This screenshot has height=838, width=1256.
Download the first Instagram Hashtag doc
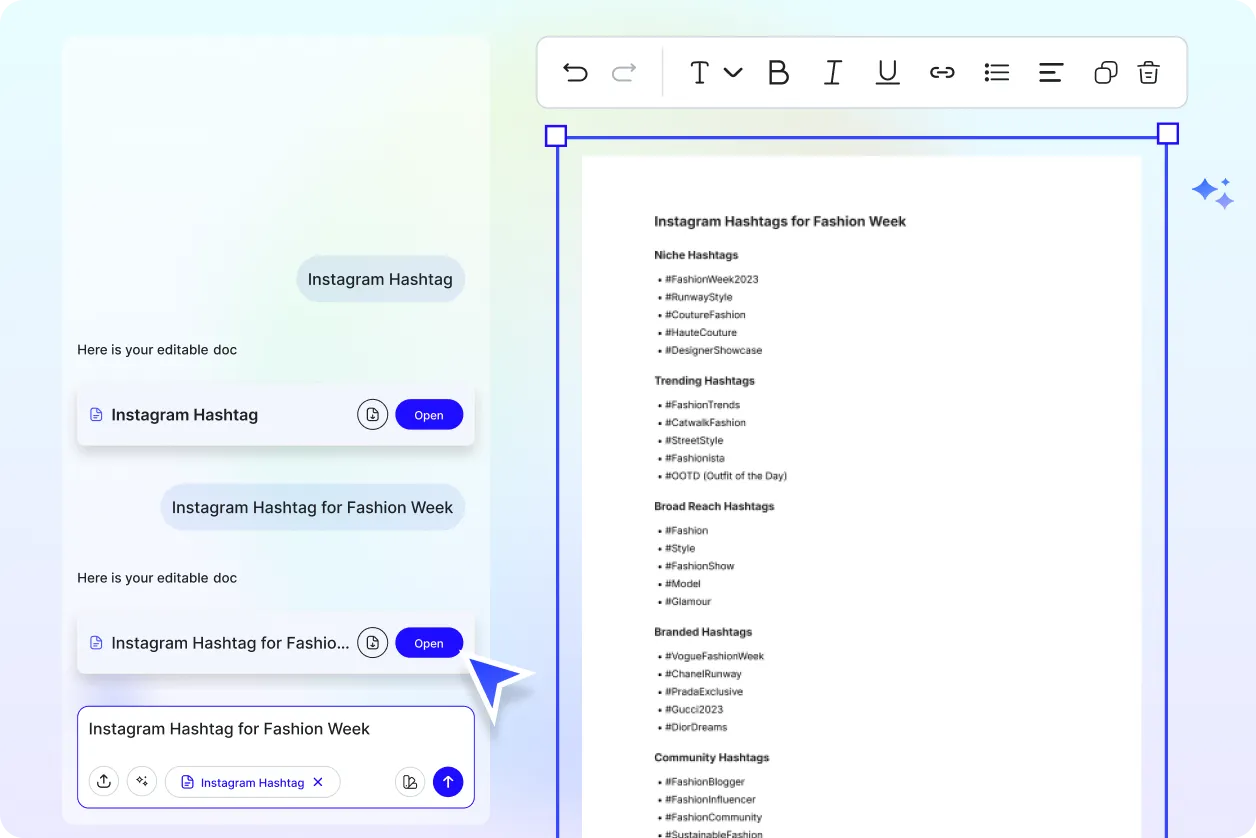pos(372,415)
